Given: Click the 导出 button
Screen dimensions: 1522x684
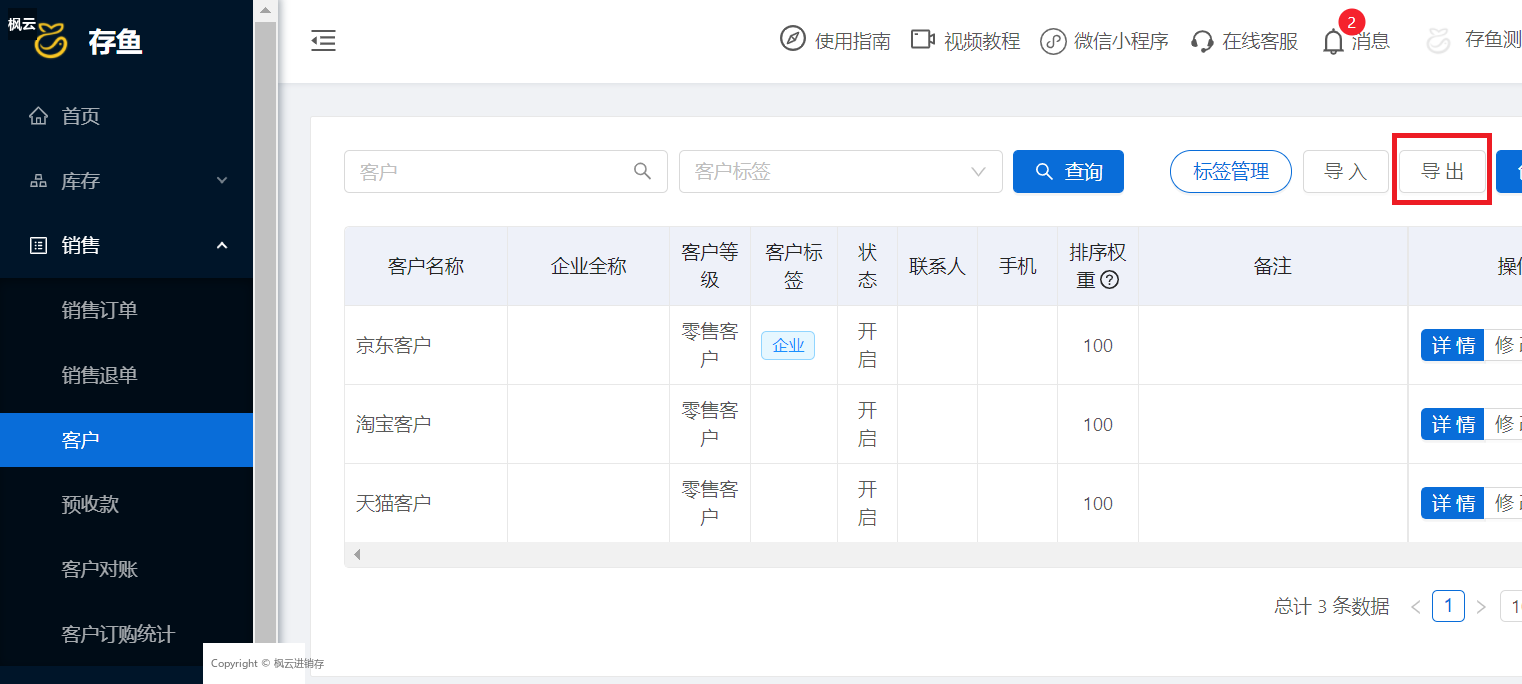Looking at the screenshot, I should pos(1442,171).
